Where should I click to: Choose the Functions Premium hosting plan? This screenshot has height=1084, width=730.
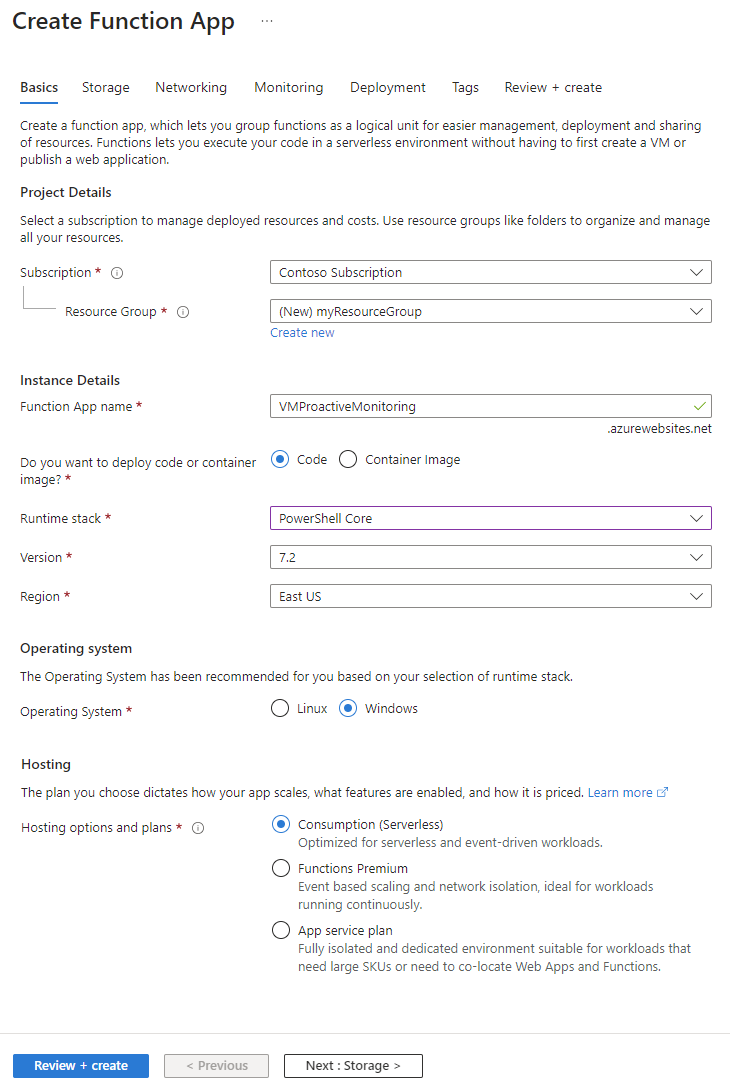point(281,867)
